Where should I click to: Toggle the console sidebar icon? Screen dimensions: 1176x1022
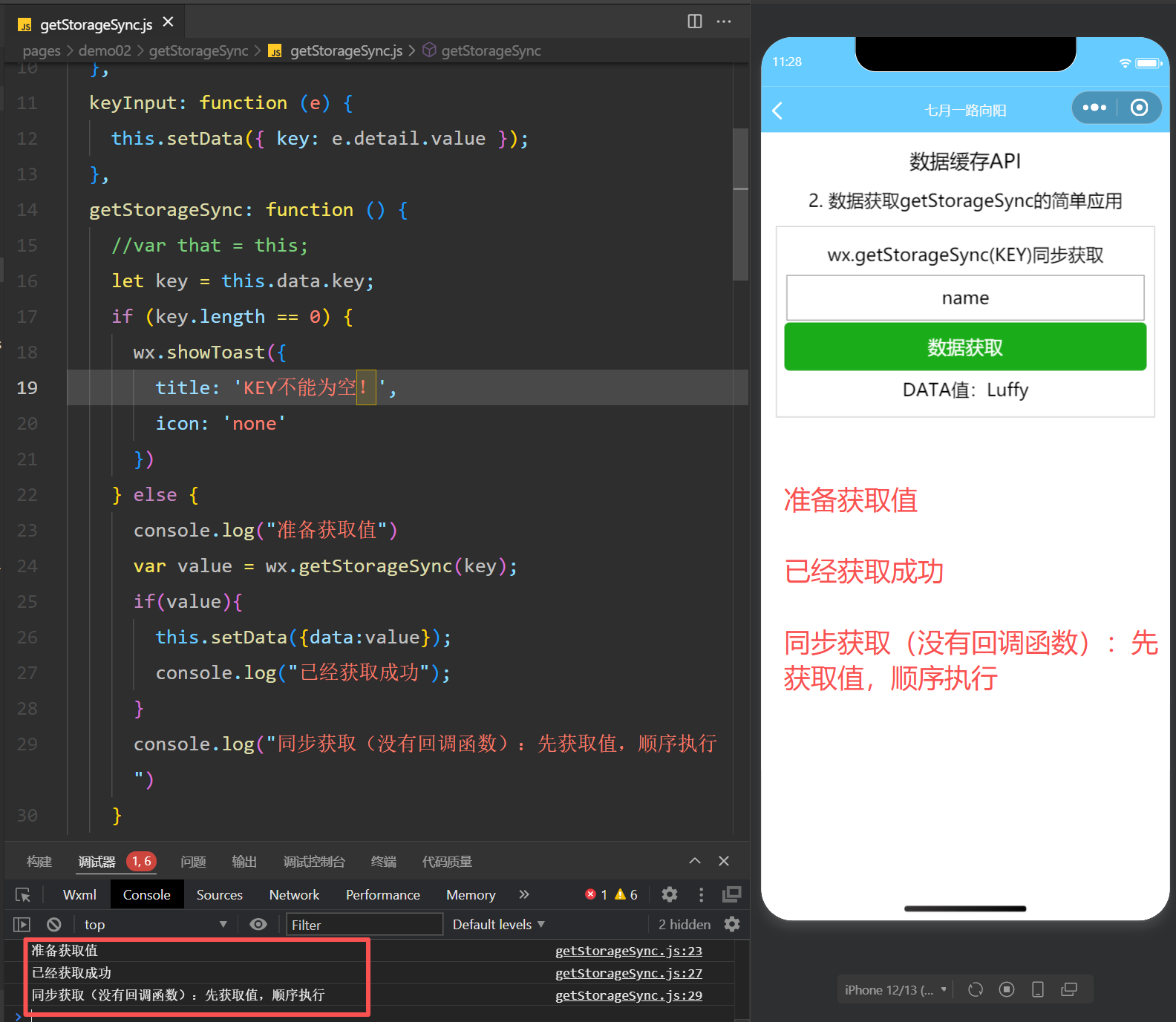coord(22,925)
